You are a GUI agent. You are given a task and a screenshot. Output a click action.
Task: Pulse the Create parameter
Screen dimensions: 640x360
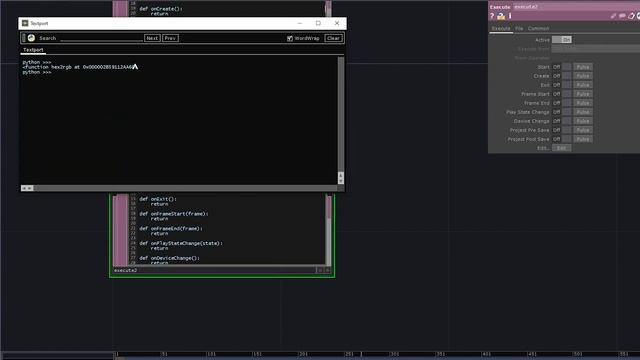pyautogui.click(x=583, y=76)
